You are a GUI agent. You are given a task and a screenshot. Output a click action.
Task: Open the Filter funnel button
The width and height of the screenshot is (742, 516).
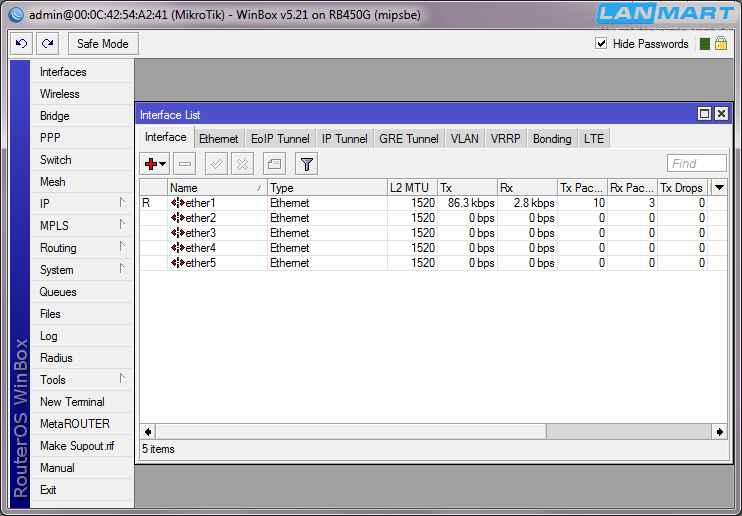point(306,164)
